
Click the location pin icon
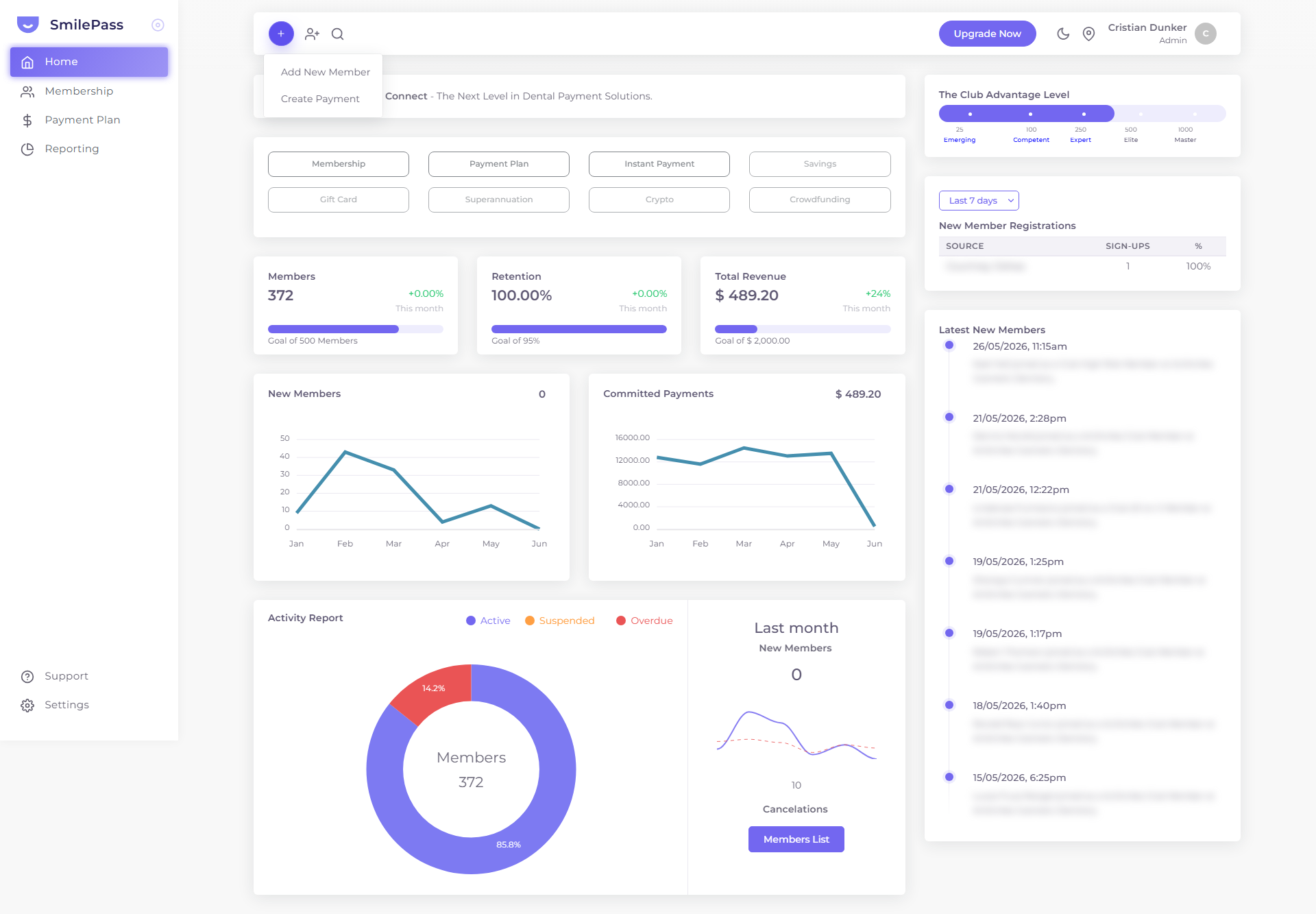[x=1088, y=34]
